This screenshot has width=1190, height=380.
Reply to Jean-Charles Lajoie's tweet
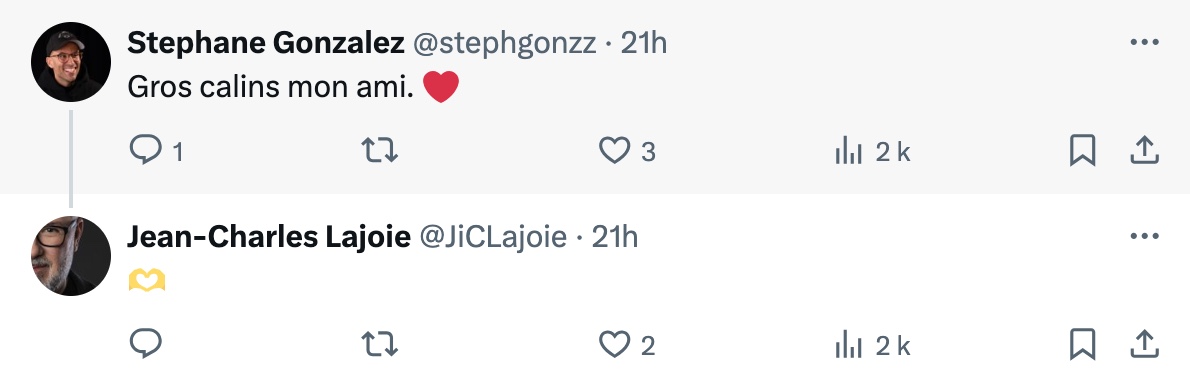coord(146,344)
